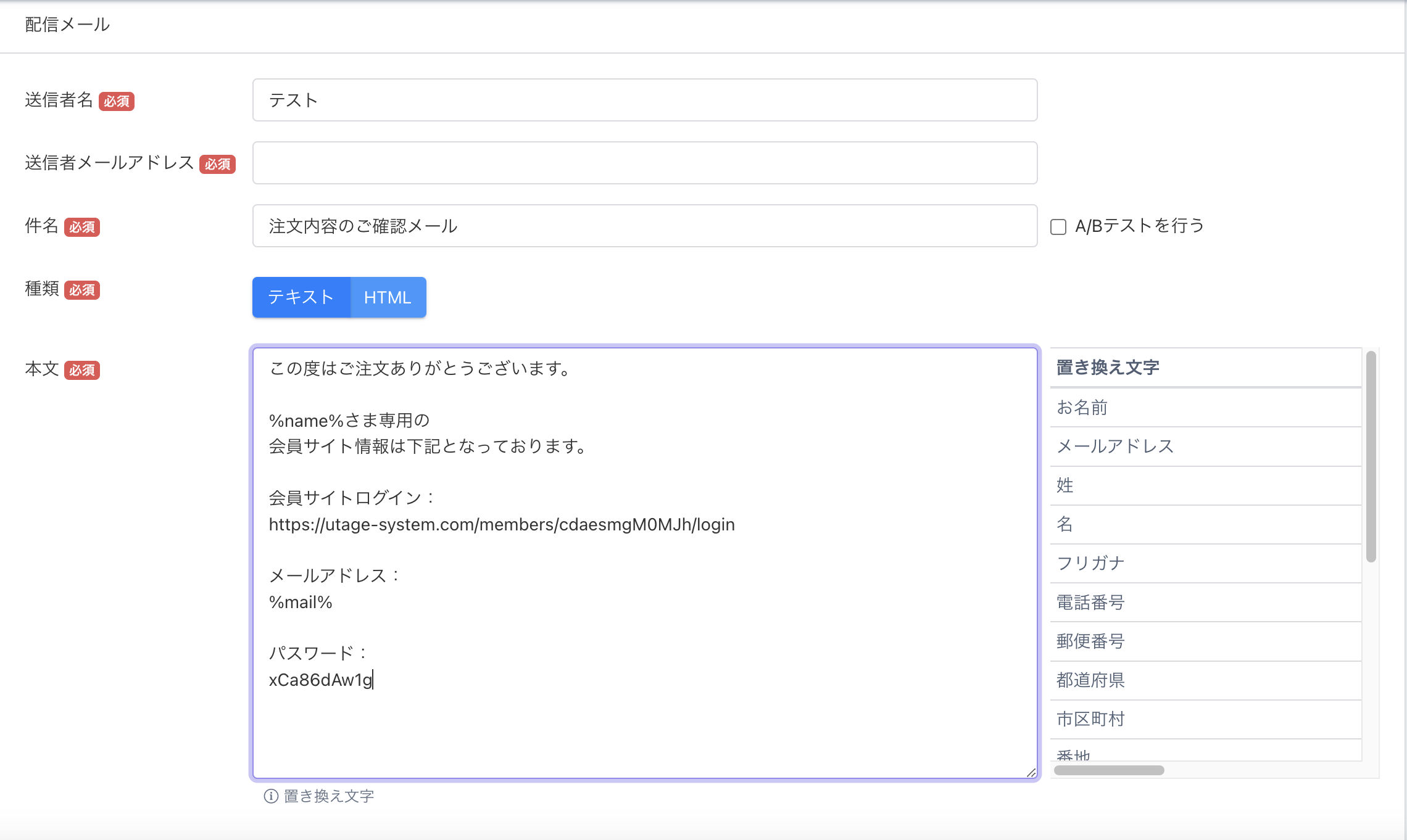Click the textarea resize handle corner
1407x840 pixels.
tap(1031, 773)
